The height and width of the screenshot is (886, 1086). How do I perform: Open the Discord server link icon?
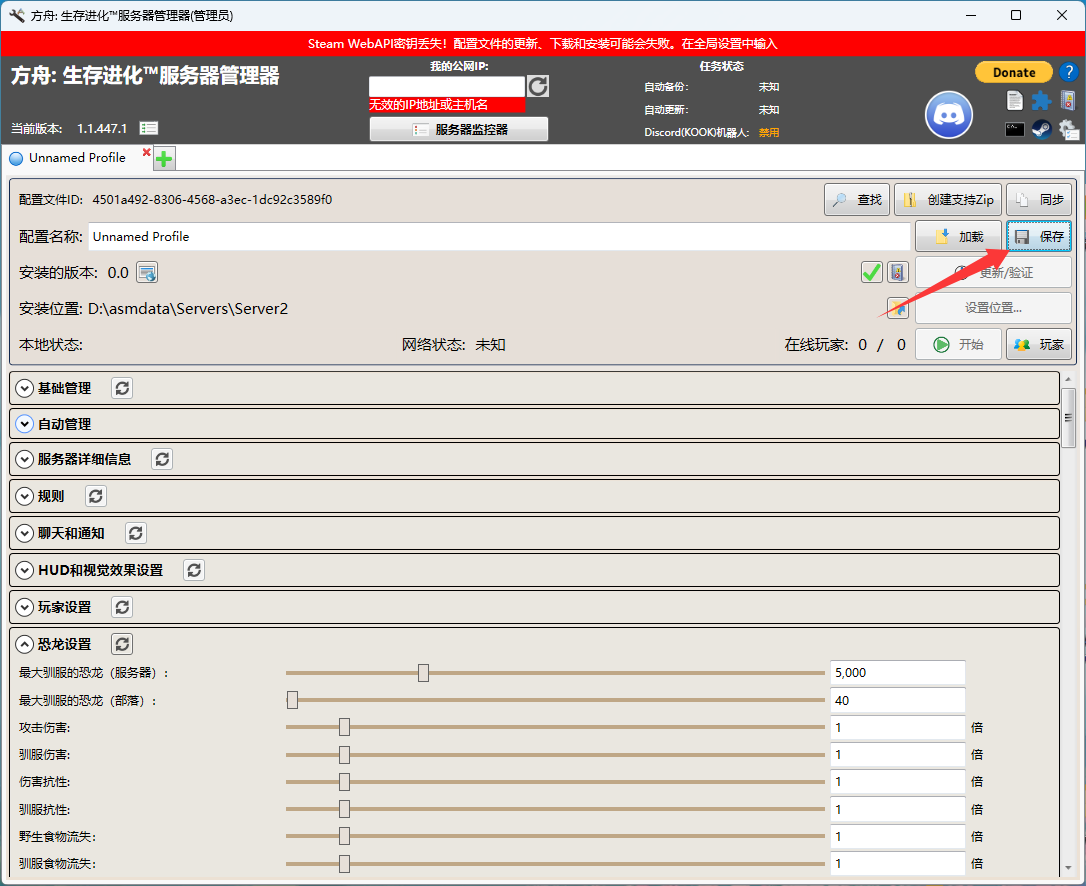pos(948,115)
